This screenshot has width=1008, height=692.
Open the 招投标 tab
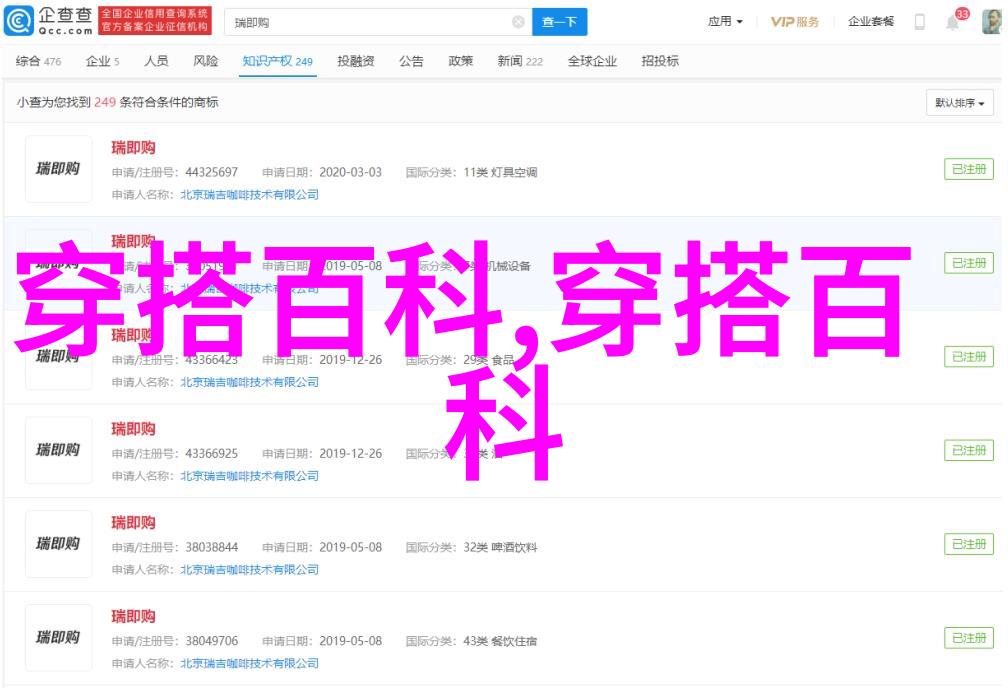tap(660, 61)
